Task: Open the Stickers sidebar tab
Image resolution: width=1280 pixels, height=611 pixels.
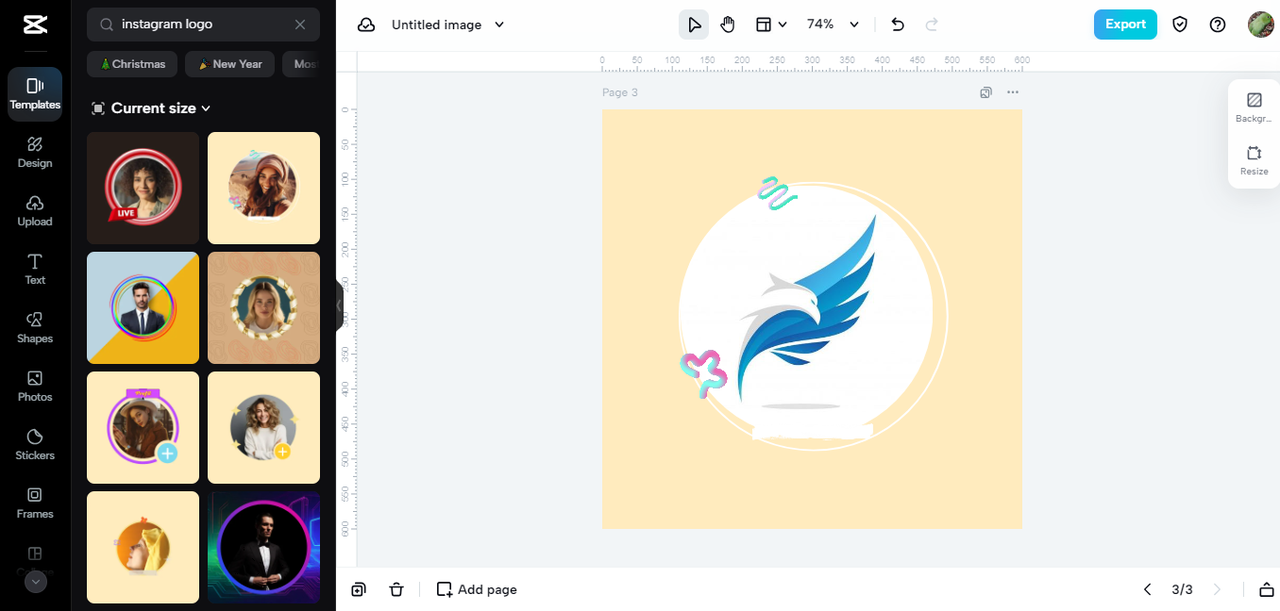Action: coord(35,445)
